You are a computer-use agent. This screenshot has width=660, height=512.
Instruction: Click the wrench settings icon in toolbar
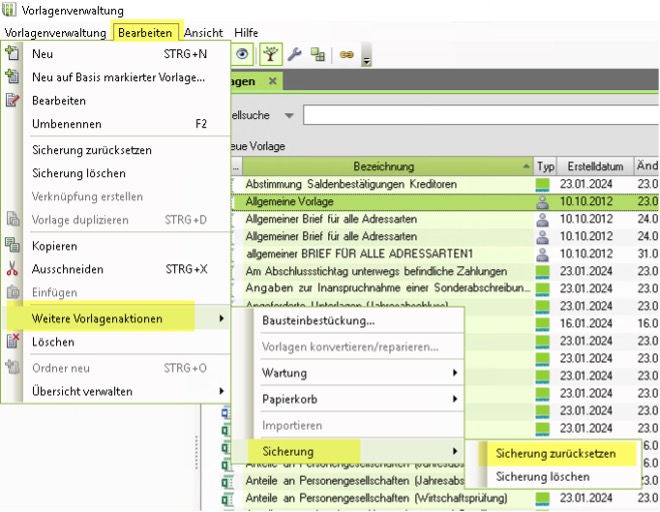pyautogui.click(x=295, y=54)
